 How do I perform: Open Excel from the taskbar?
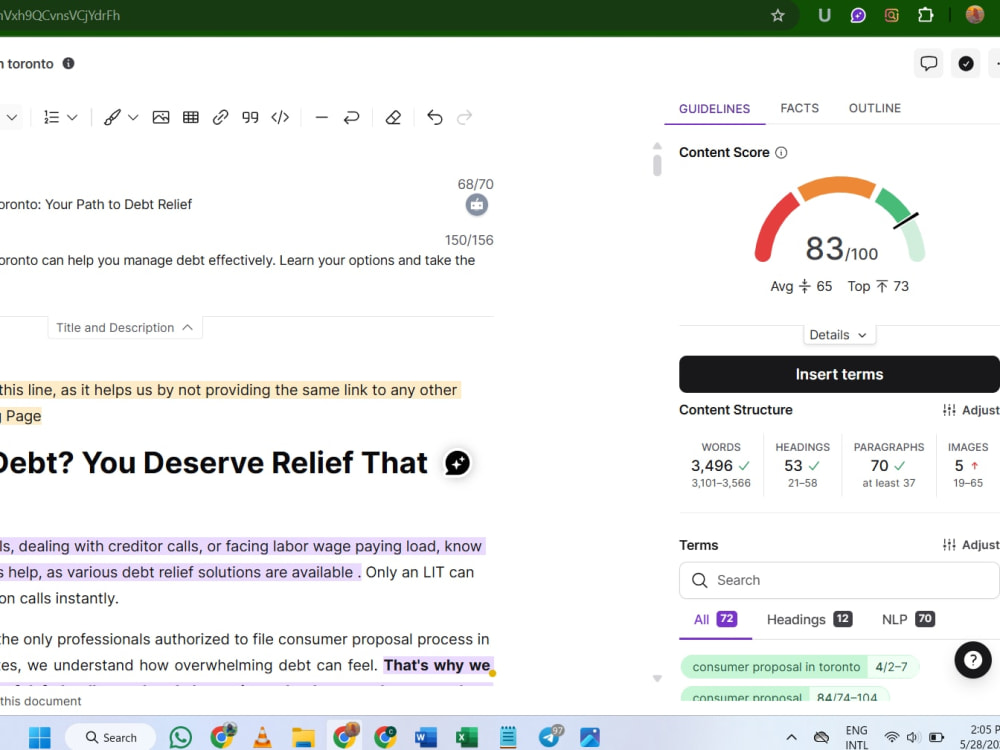tap(467, 737)
